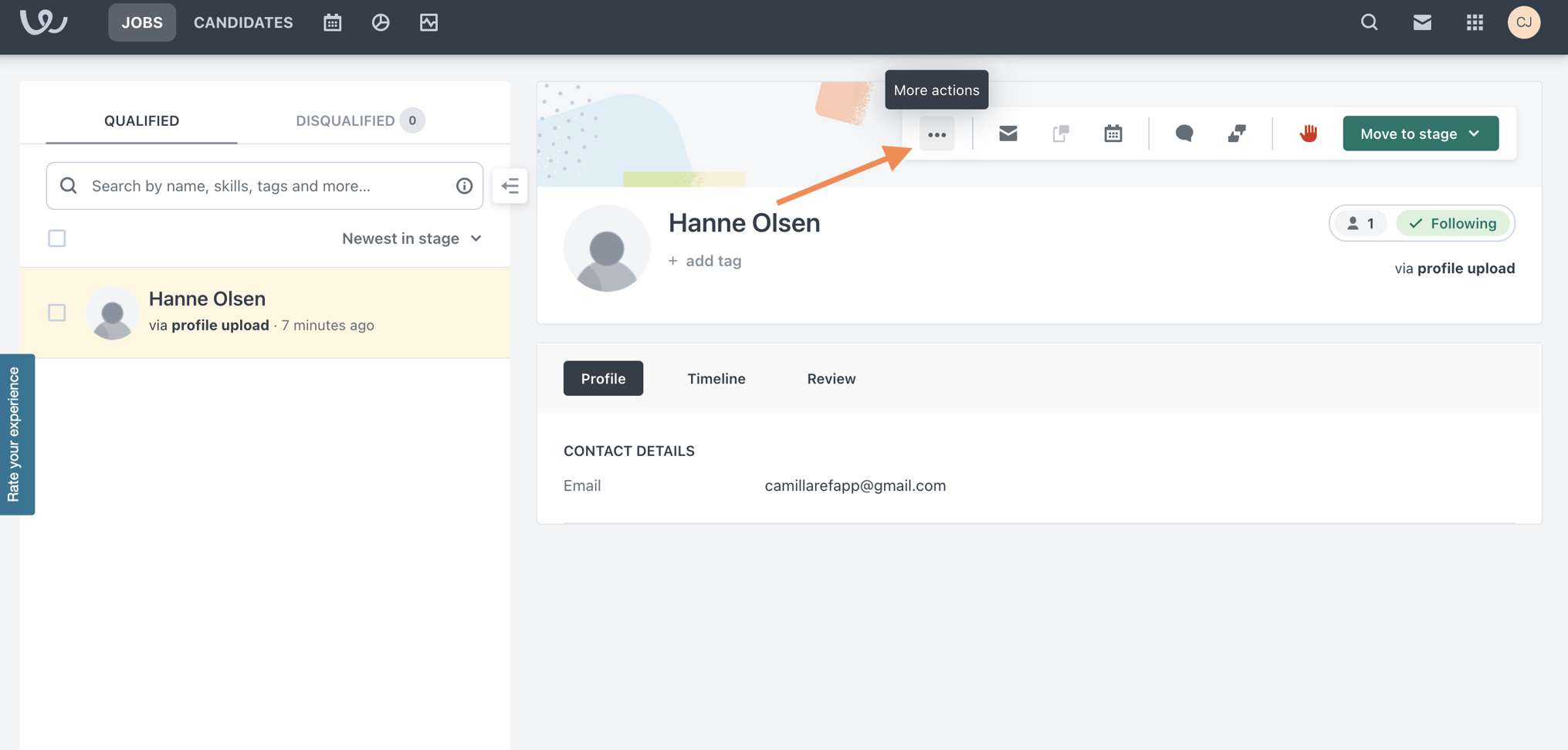Open the global search magnifier in top bar

[1369, 22]
